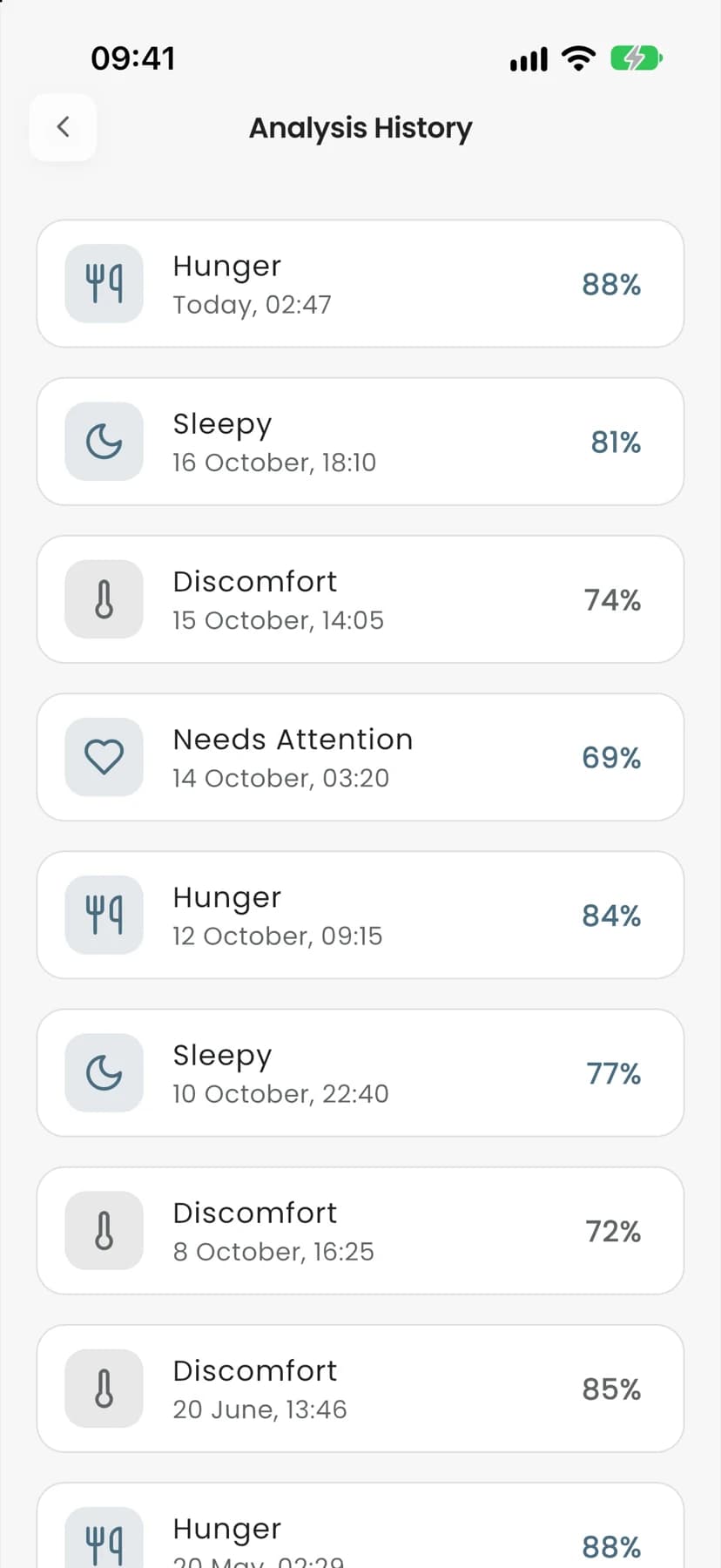
Task: Open Needs Attention from 14 October, 03:20
Action: coord(360,757)
